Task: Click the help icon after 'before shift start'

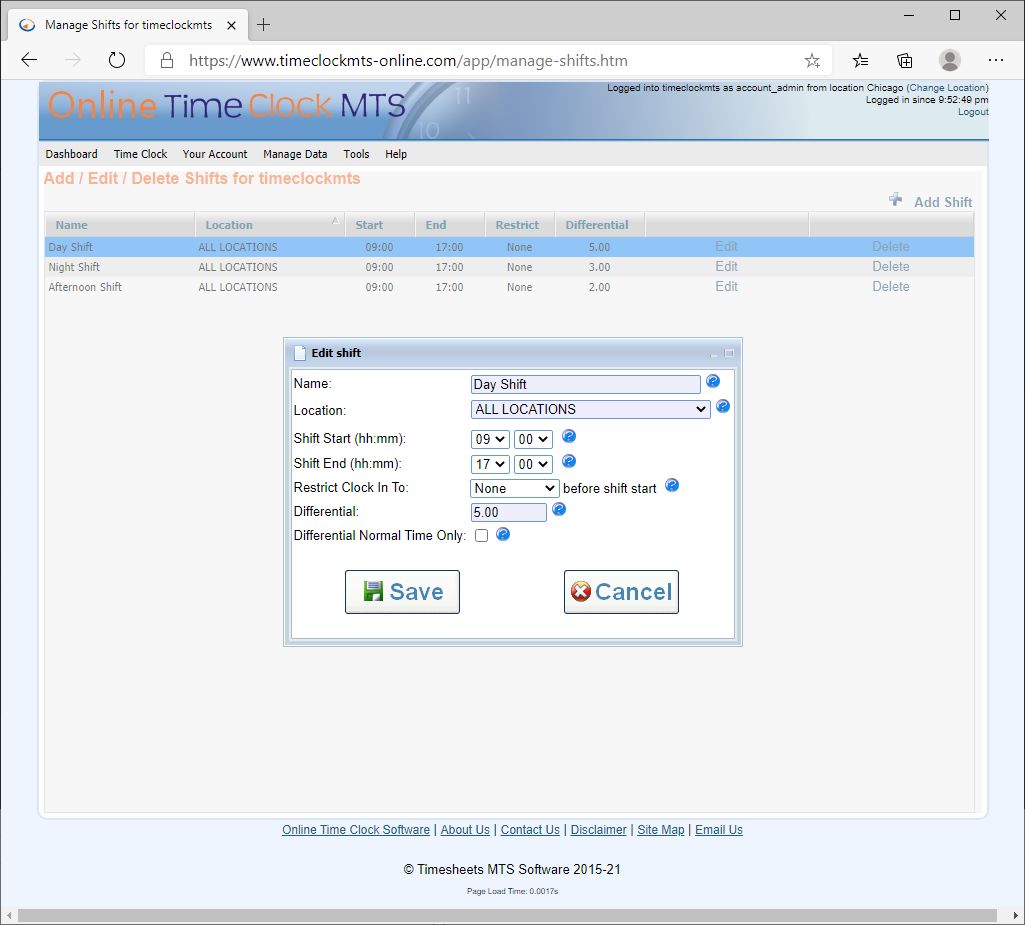Action: (x=671, y=485)
